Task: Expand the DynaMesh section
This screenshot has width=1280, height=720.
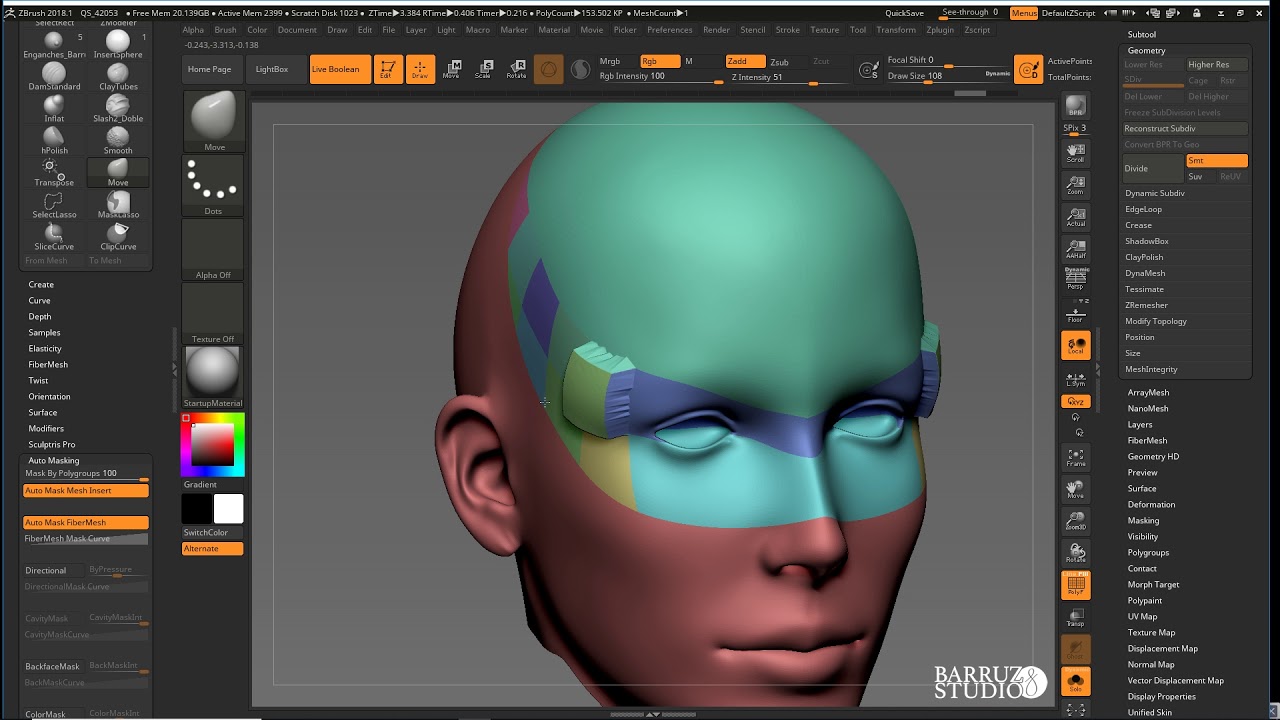Action: point(1145,273)
